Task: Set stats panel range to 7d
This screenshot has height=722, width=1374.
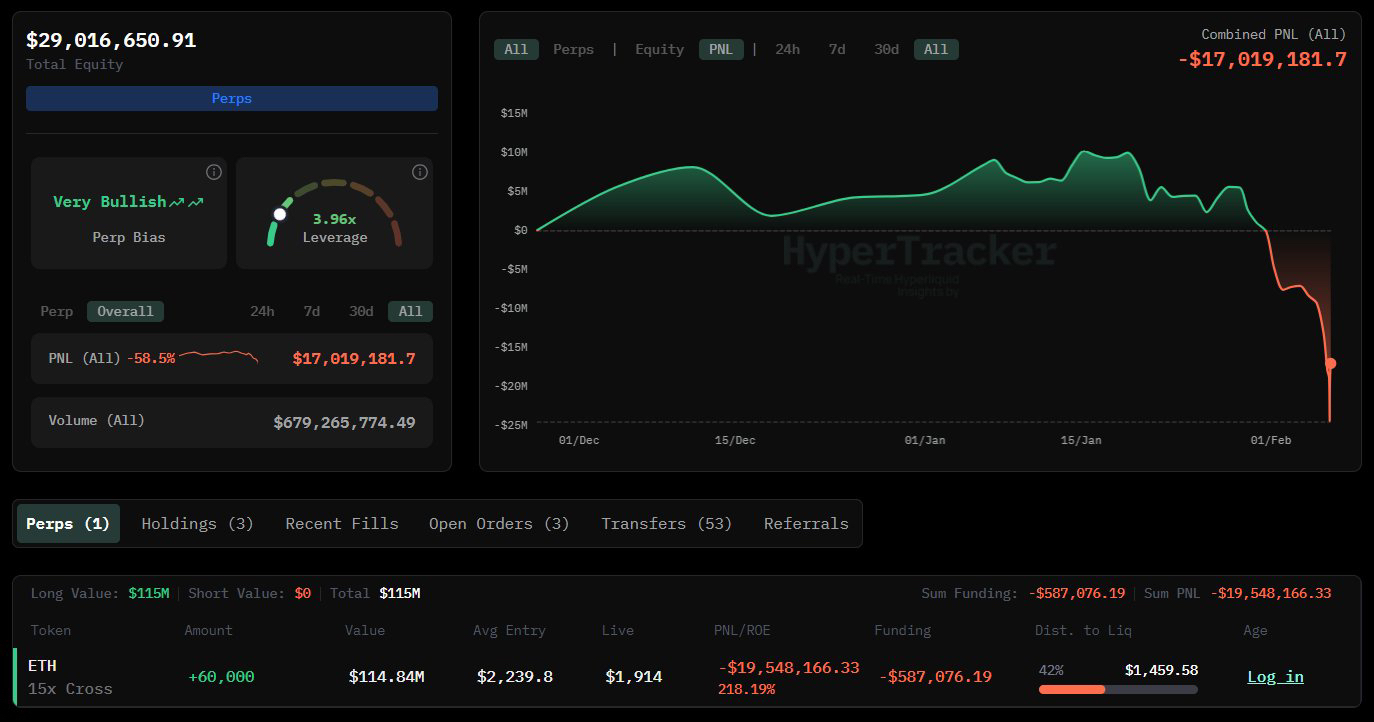Action: coord(312,311)
